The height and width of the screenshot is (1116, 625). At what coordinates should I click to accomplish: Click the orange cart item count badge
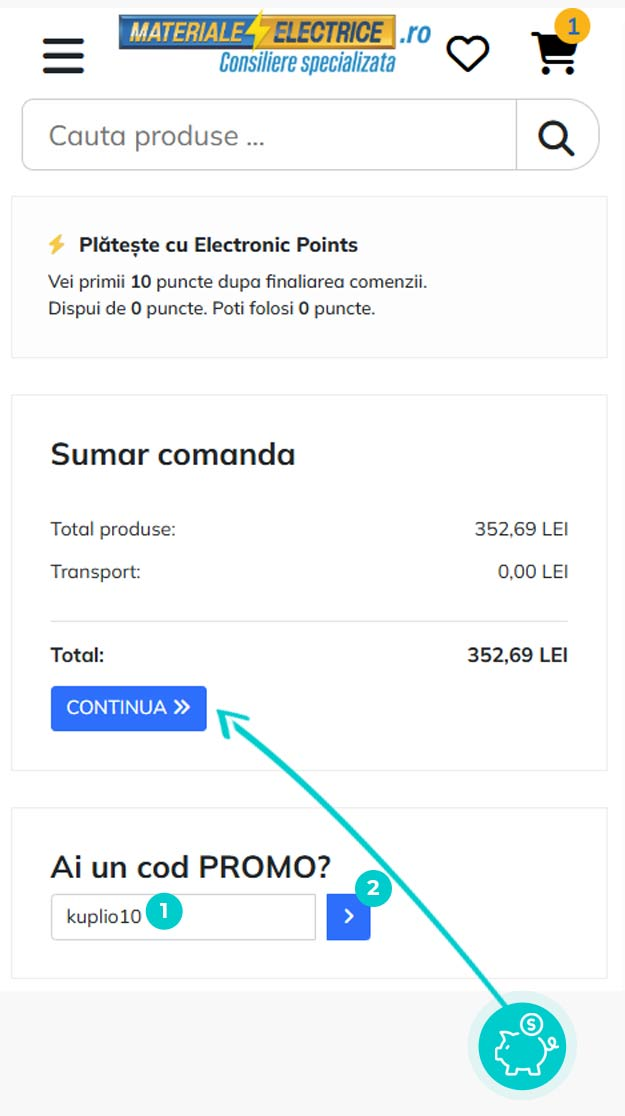coord(572,27)
